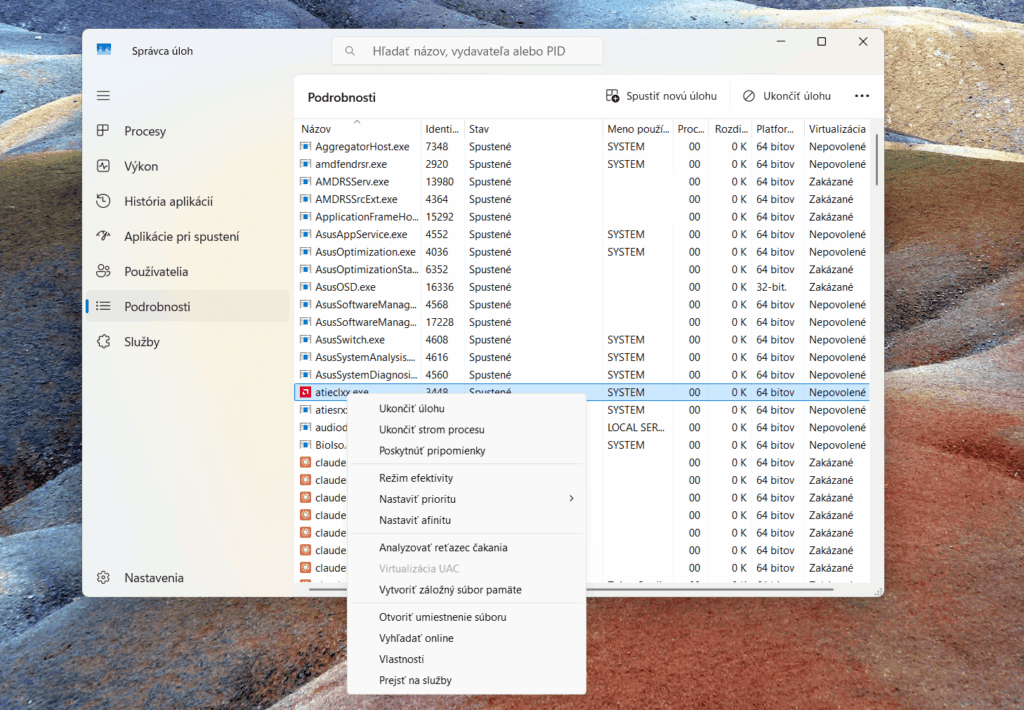Open the Výkon performance icon
Image resolution: width=1024 pixels, height=710 pixels.
click(103, 166)
